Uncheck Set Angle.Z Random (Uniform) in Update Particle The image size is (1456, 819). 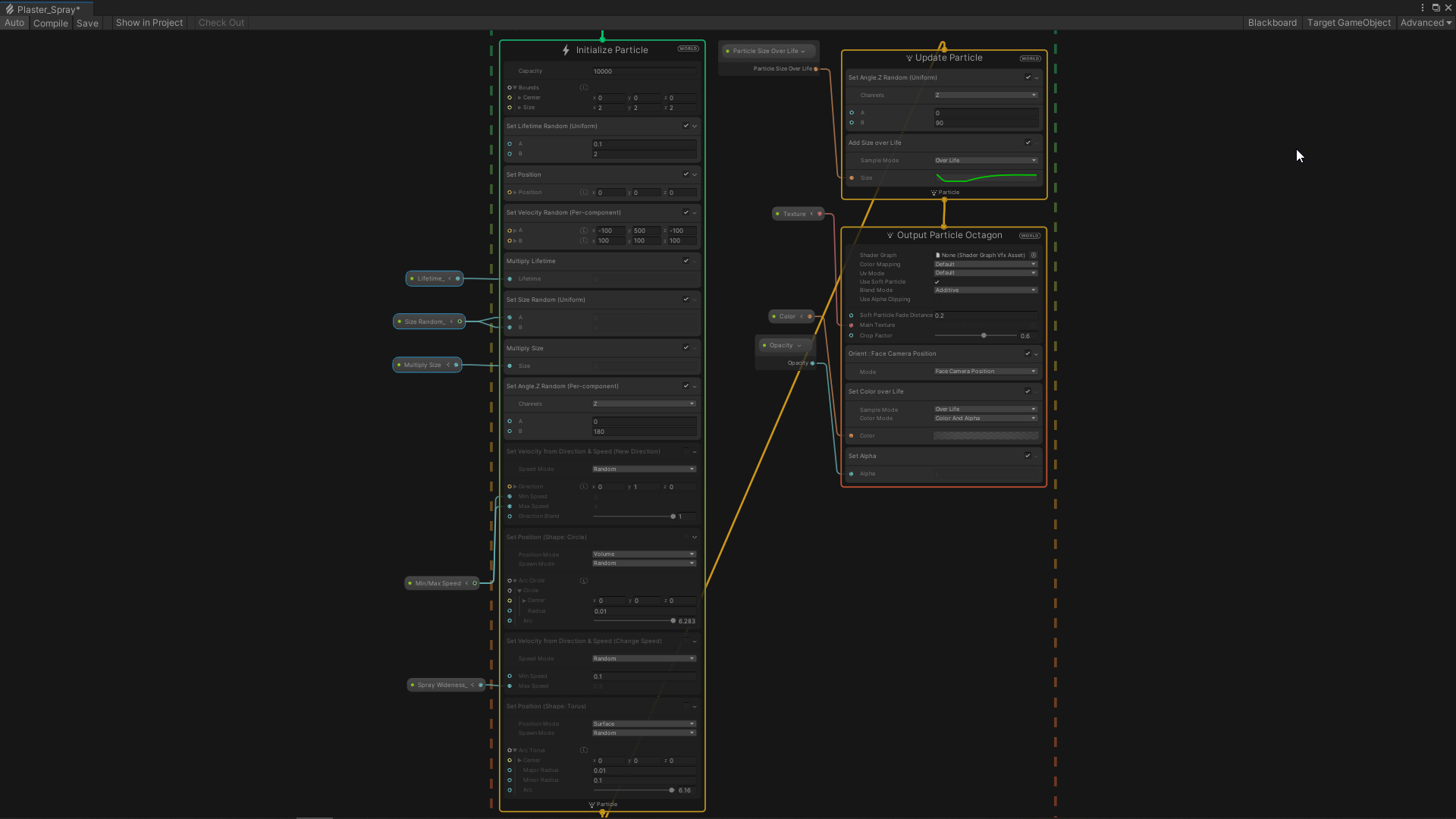(1027, 77)
